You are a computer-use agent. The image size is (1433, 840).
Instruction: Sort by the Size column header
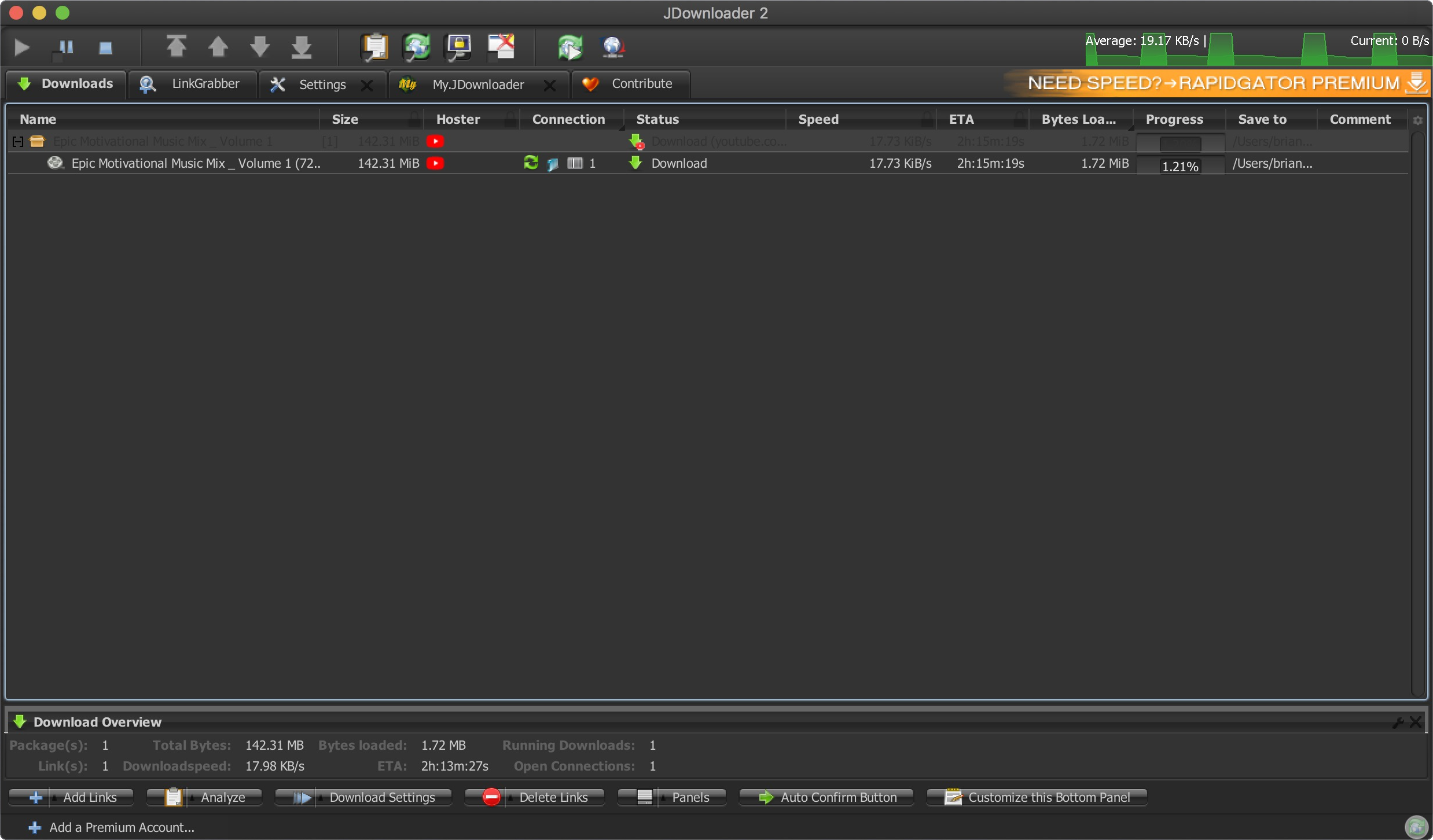pyautogui.click(x=372, y=119)
